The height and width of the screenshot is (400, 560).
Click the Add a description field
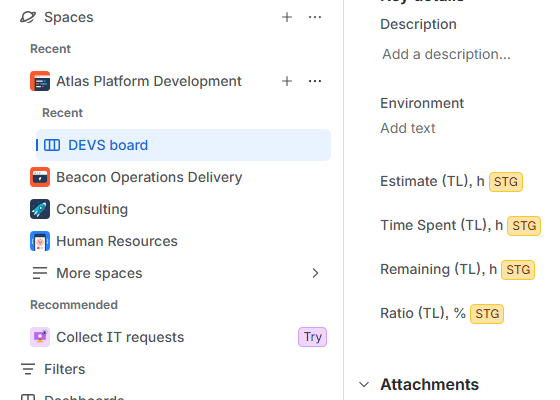[x=446, y=54]
